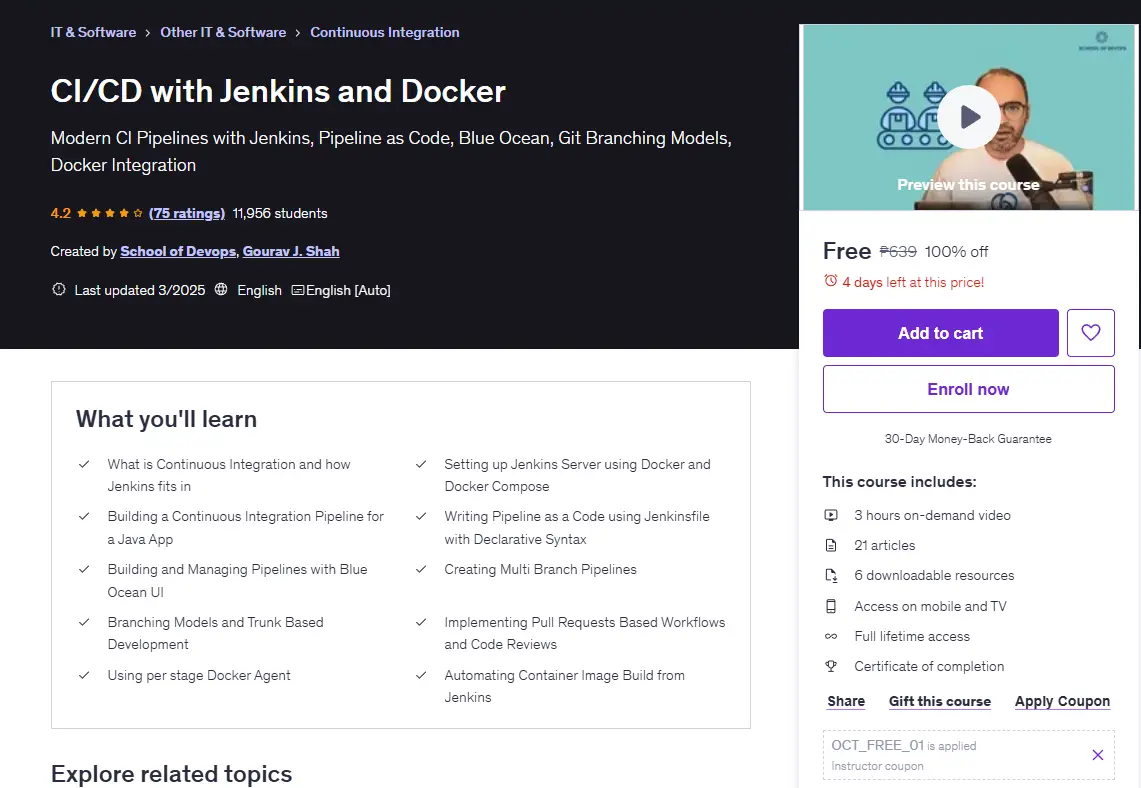The width and height of the screenshot is (1141, 788).
Task: Click checkmark beside Branching Models and Trunk Based
Action: [84, 622]
